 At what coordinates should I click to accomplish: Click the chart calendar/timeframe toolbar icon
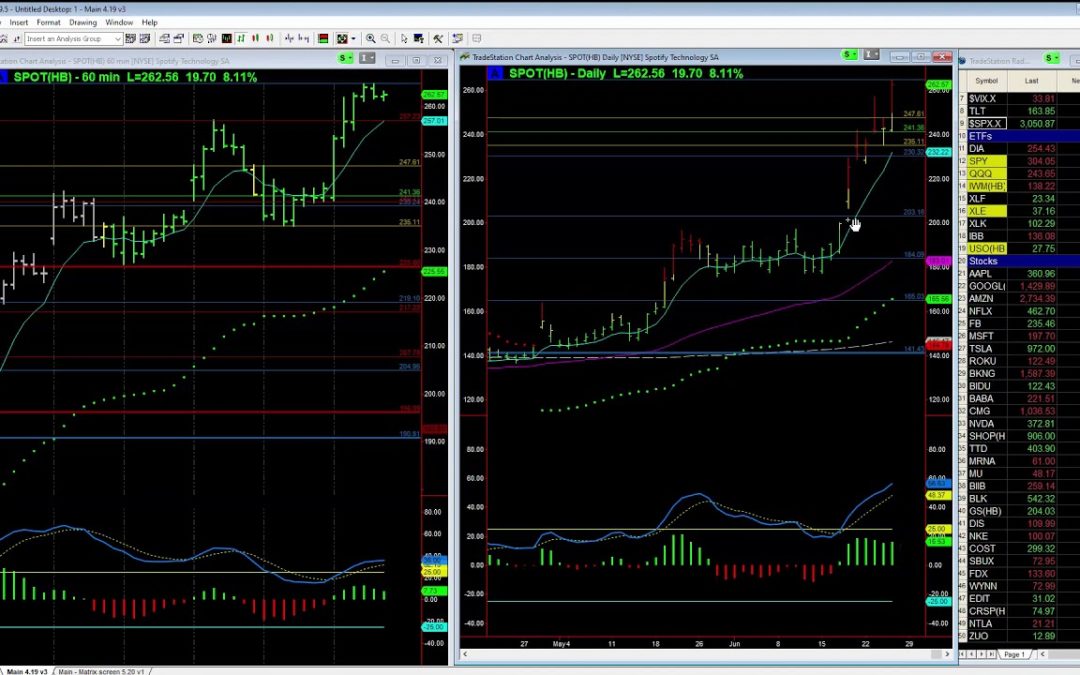pos(198,39)
